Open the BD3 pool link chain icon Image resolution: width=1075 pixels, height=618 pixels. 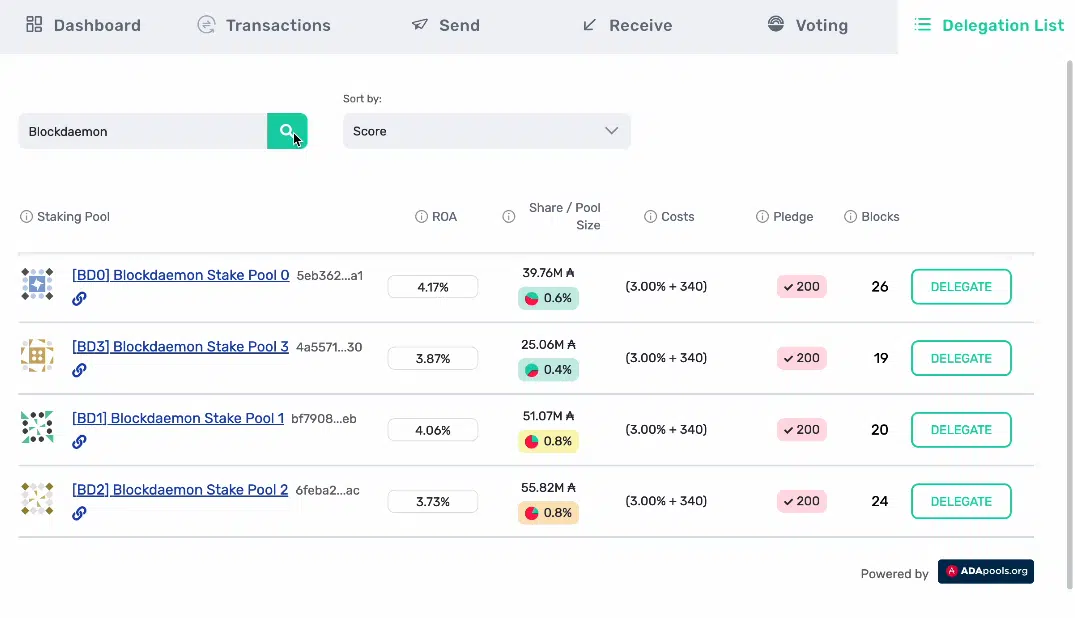[x=80, y=370]
